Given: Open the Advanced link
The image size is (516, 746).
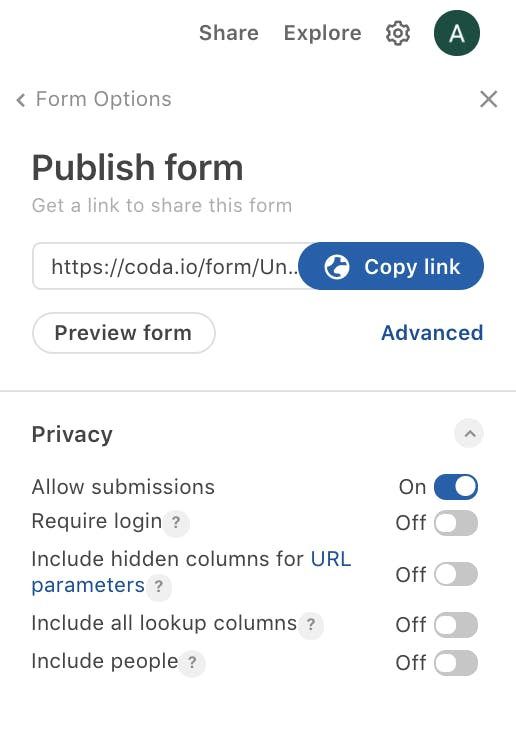Looking at the screenshot, I should tap(432, 333).
